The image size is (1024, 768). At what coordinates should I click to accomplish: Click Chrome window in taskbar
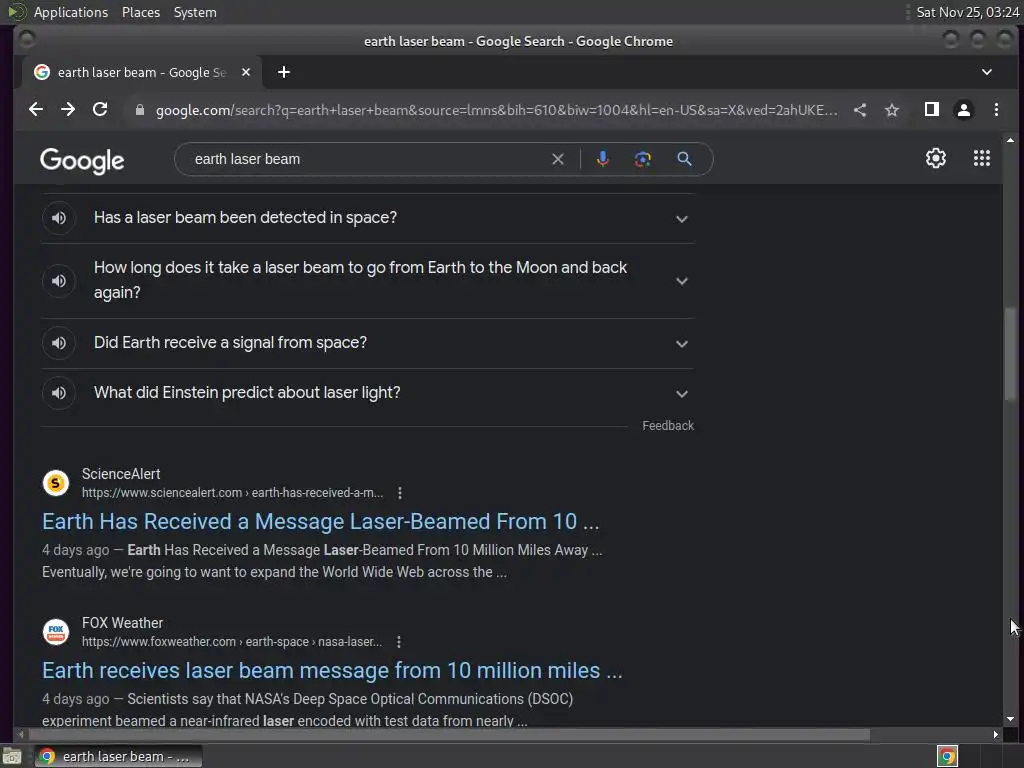click(x=118, y=756)
